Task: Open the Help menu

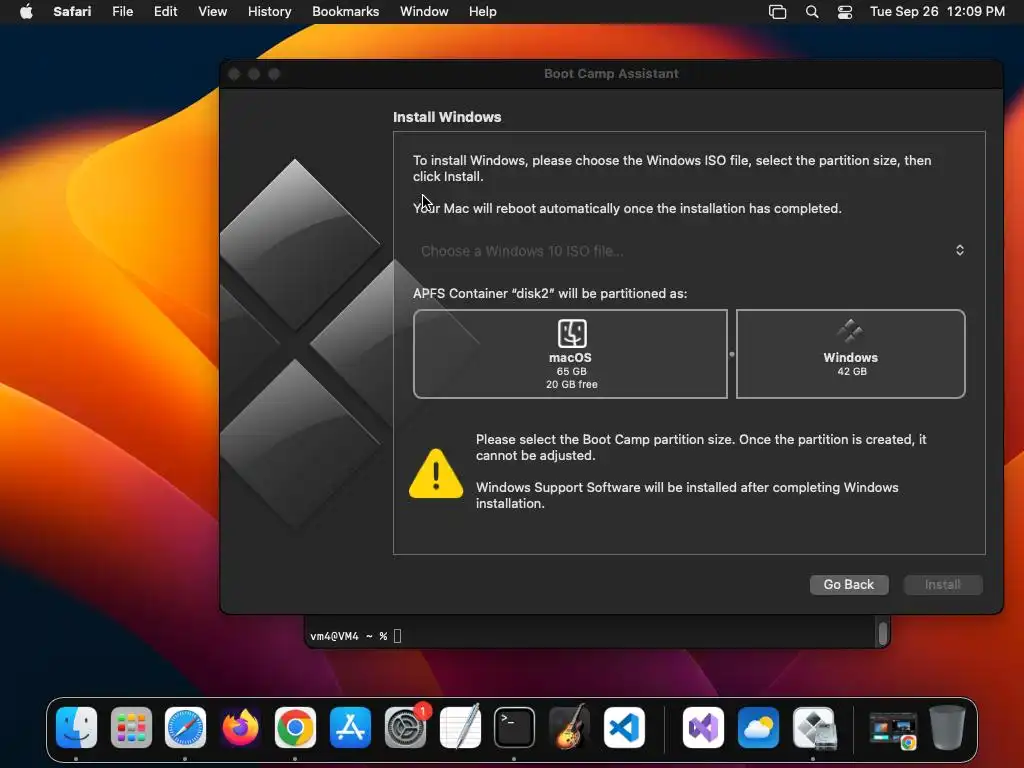Action: point(483,12)
